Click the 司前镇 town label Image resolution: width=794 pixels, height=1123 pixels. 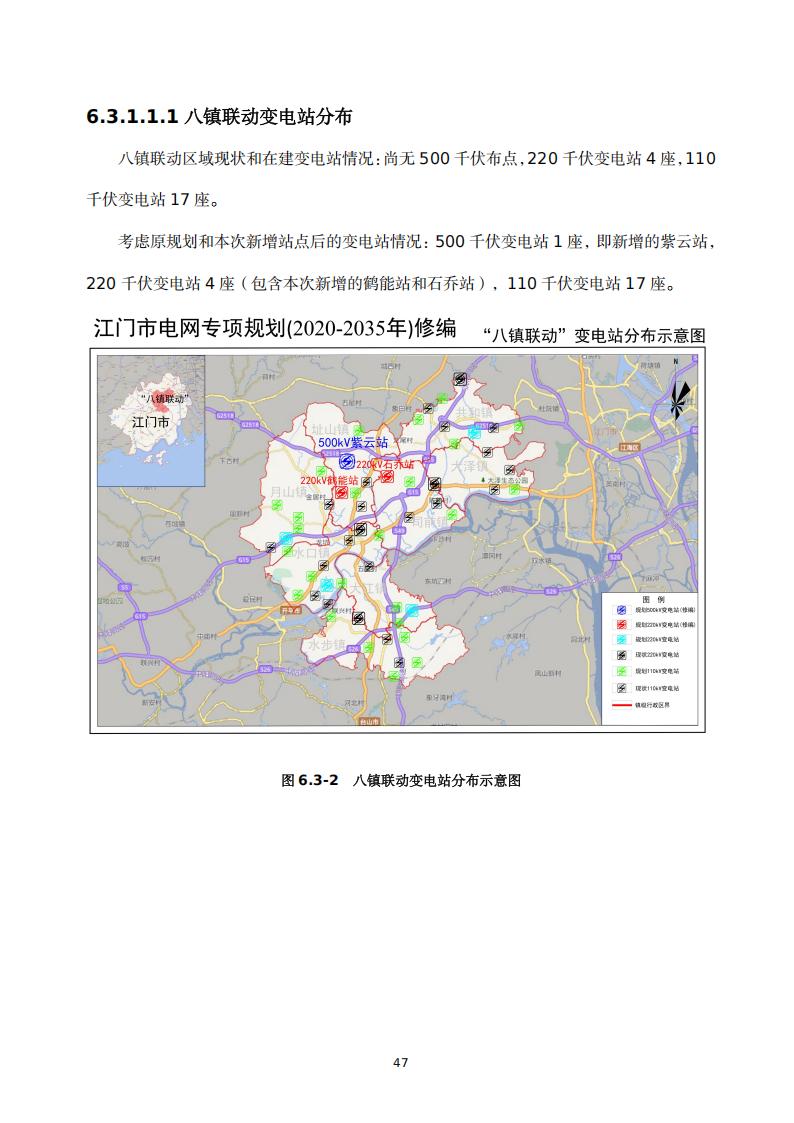click(x=430, y=522)
